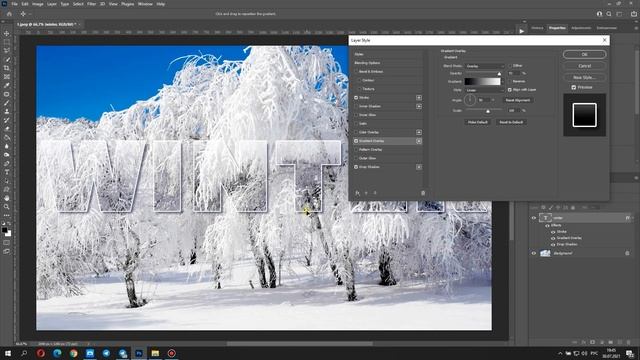Screen dimensions: 640x360
Task: Hide the Stroke effect in Layers panel
Action: [x=553, y=232]
